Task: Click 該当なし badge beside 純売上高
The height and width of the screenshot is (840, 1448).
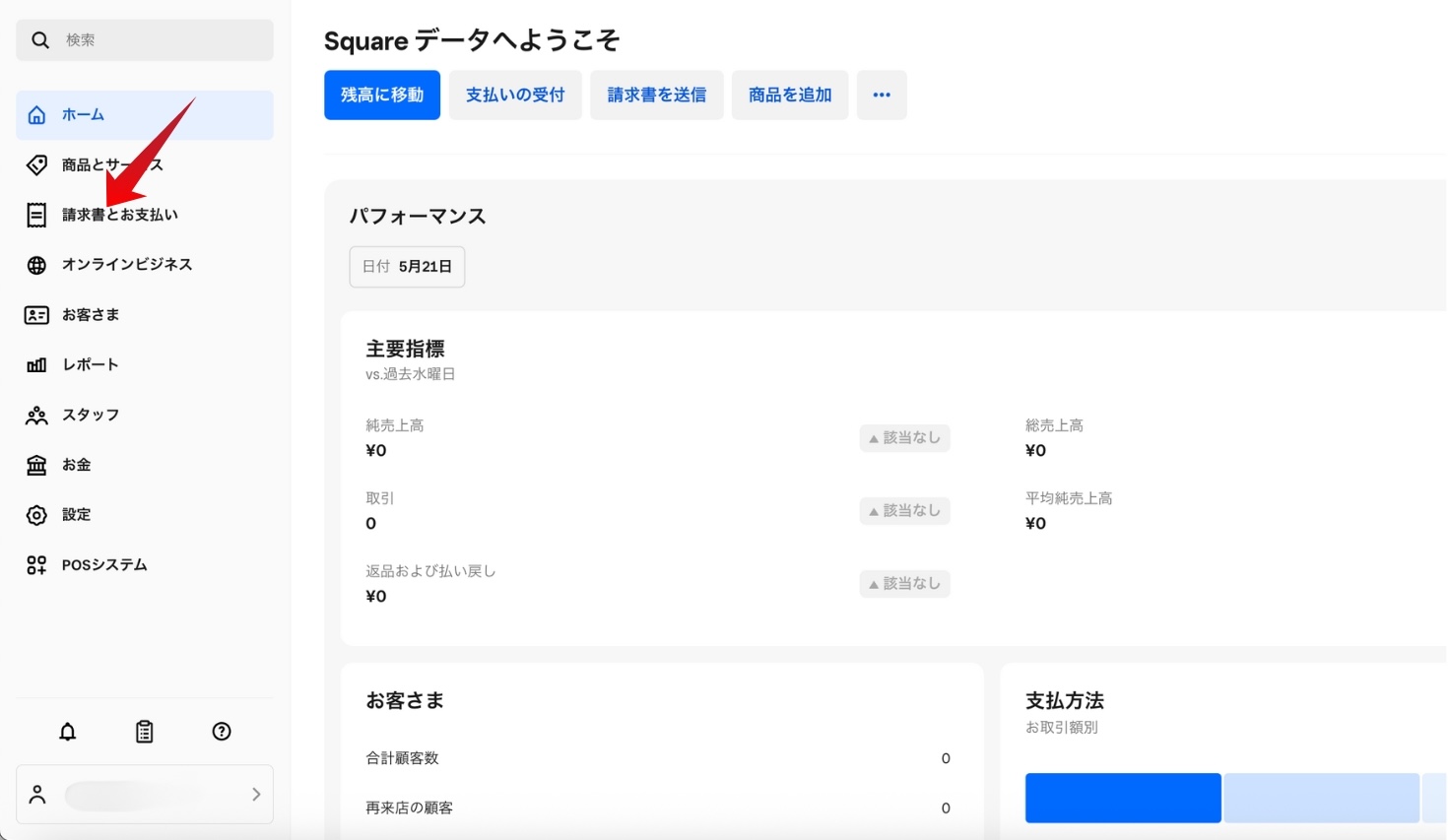Action: [904, 438]
